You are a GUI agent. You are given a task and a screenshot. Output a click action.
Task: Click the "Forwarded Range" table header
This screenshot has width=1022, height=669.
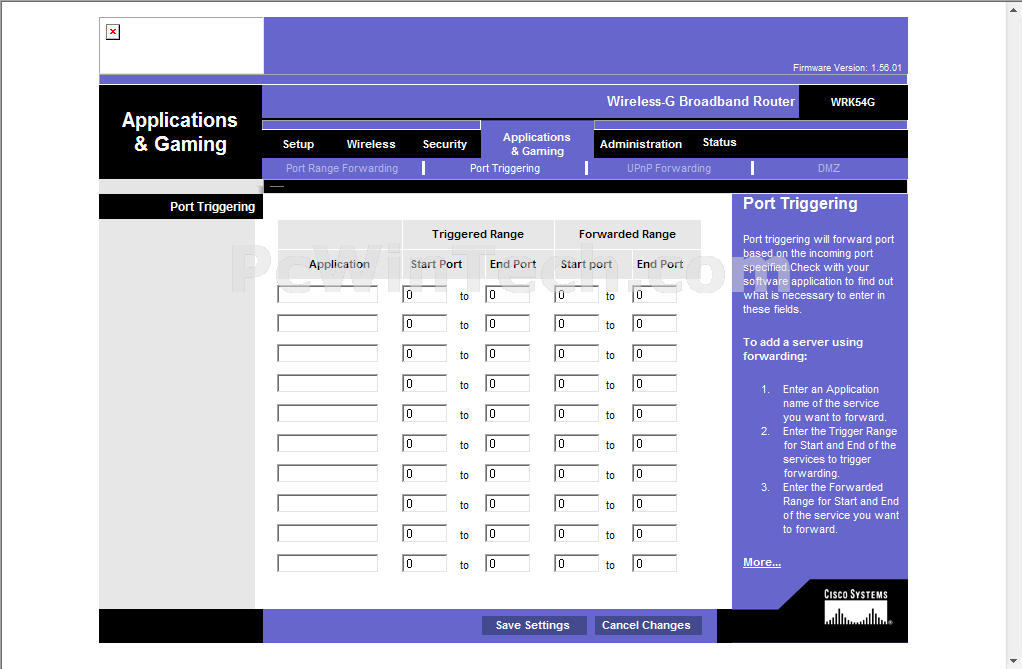(x=627, y=234)
